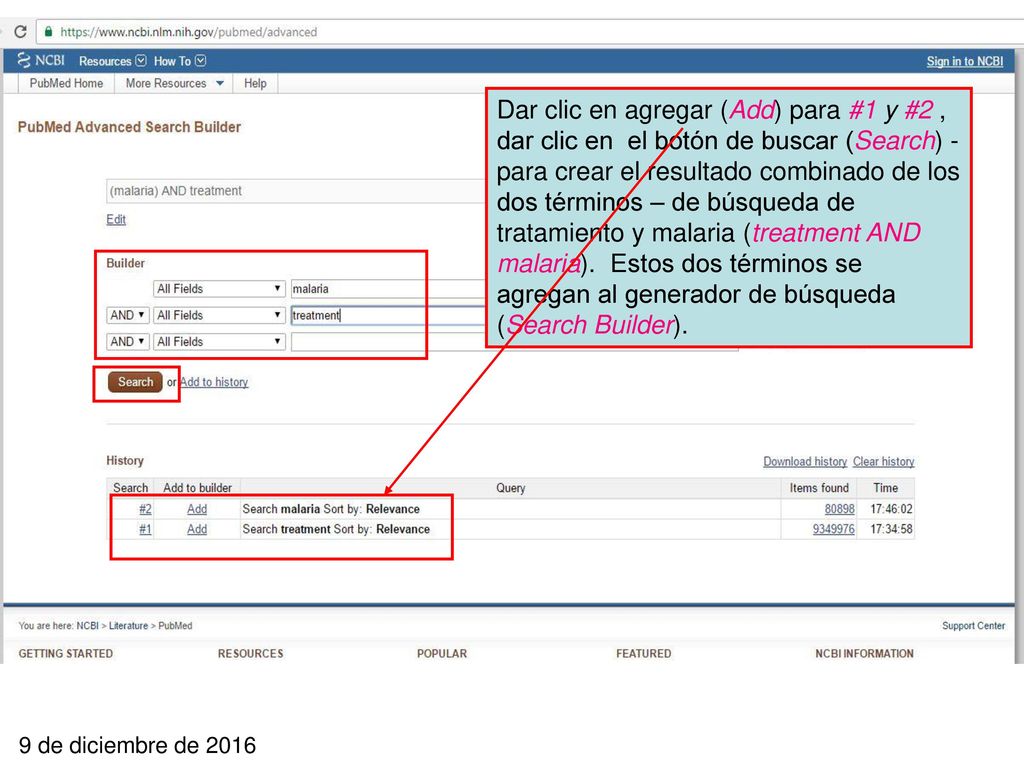Click RESOURCES footer heading
This screenshot has height=768, width=1024.
pos(251,654)
